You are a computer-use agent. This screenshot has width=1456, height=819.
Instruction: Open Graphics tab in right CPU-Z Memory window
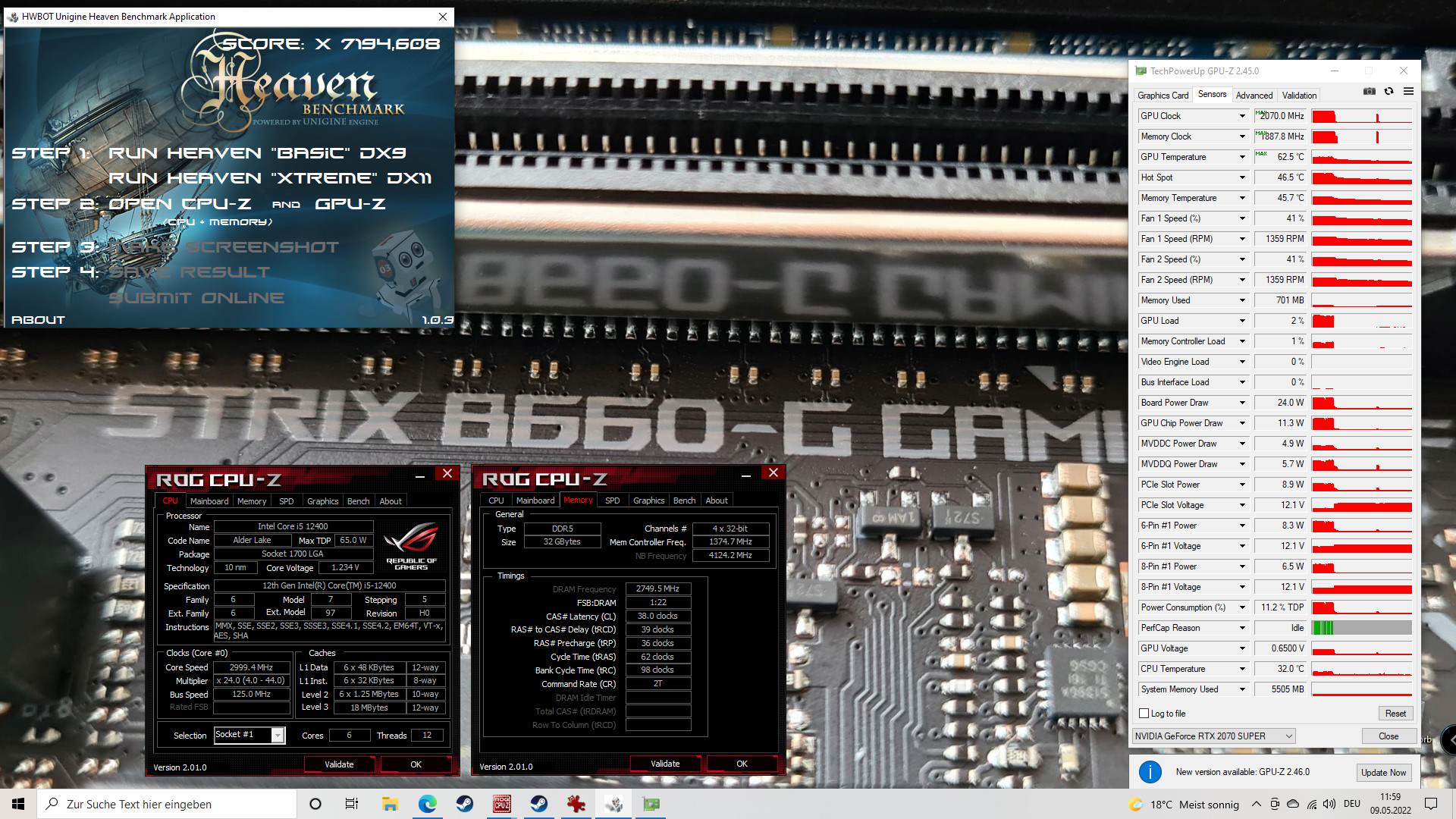tap(648, 500)
